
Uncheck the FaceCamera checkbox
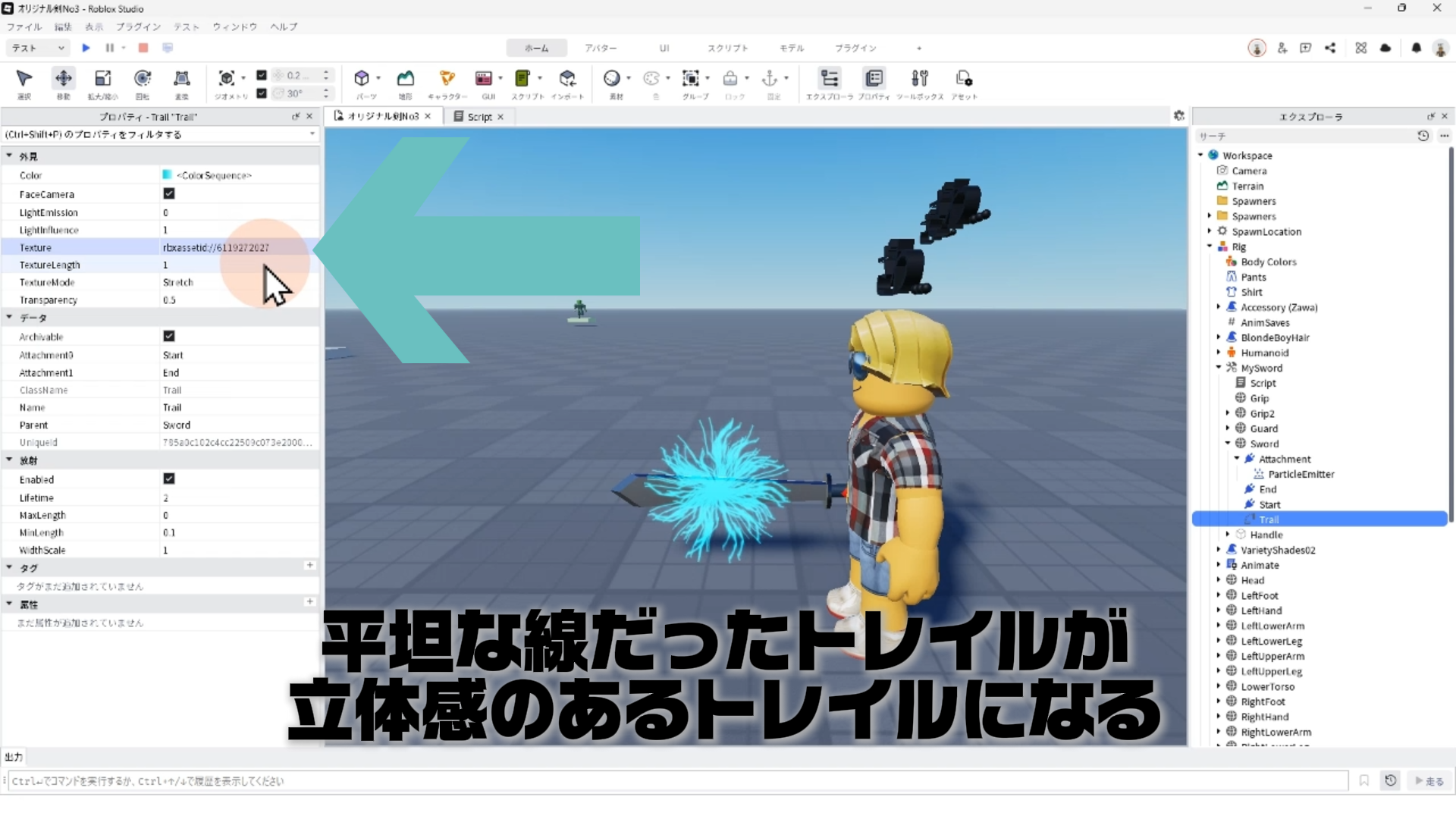[x=168, y=193]
